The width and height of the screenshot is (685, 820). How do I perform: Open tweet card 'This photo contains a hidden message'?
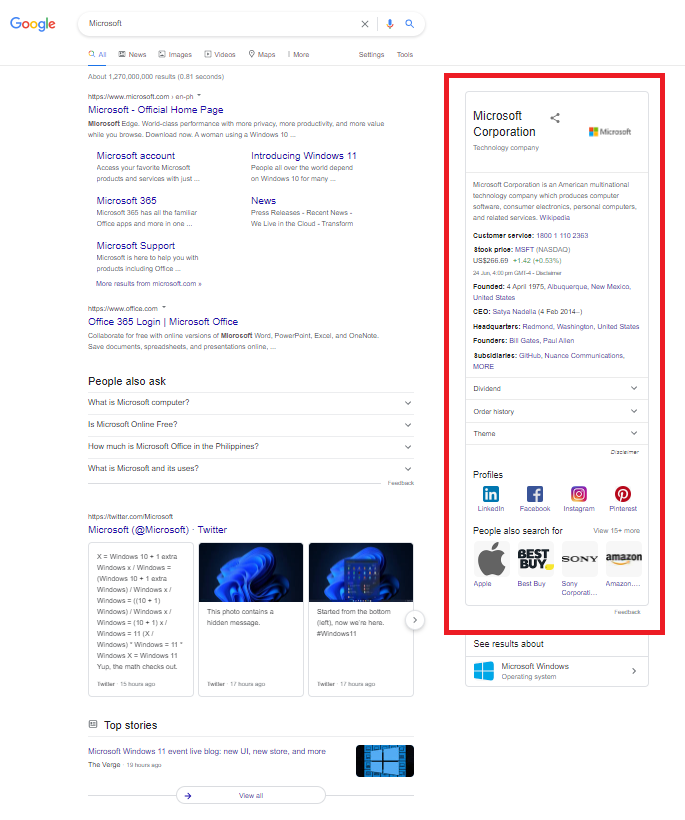(x=251, y=619)
